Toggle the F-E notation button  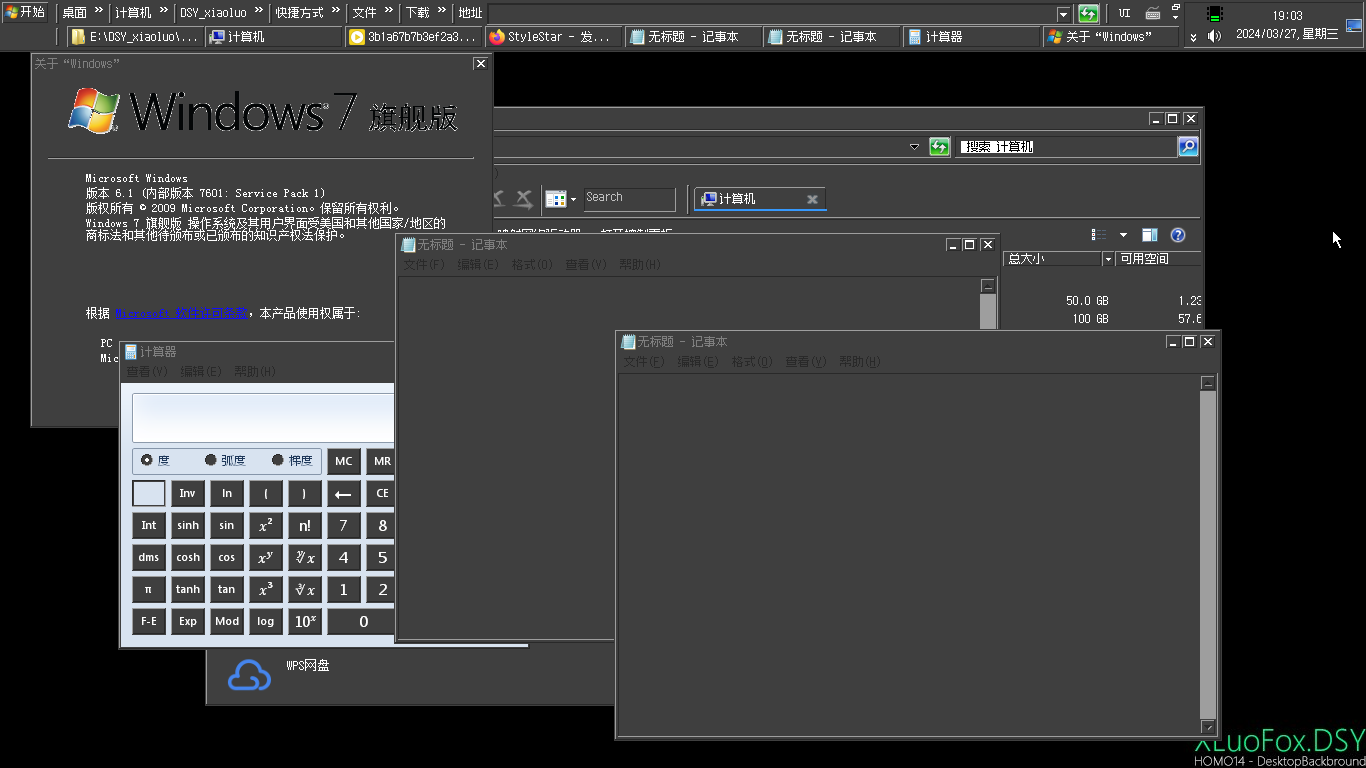point(149,622)
